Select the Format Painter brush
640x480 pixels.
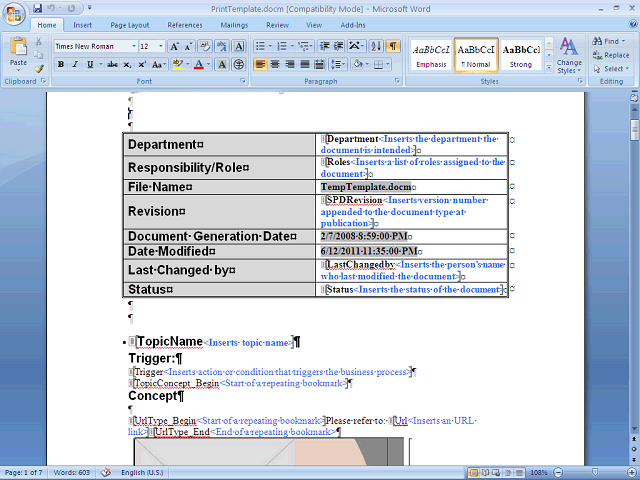coord(38,69)
